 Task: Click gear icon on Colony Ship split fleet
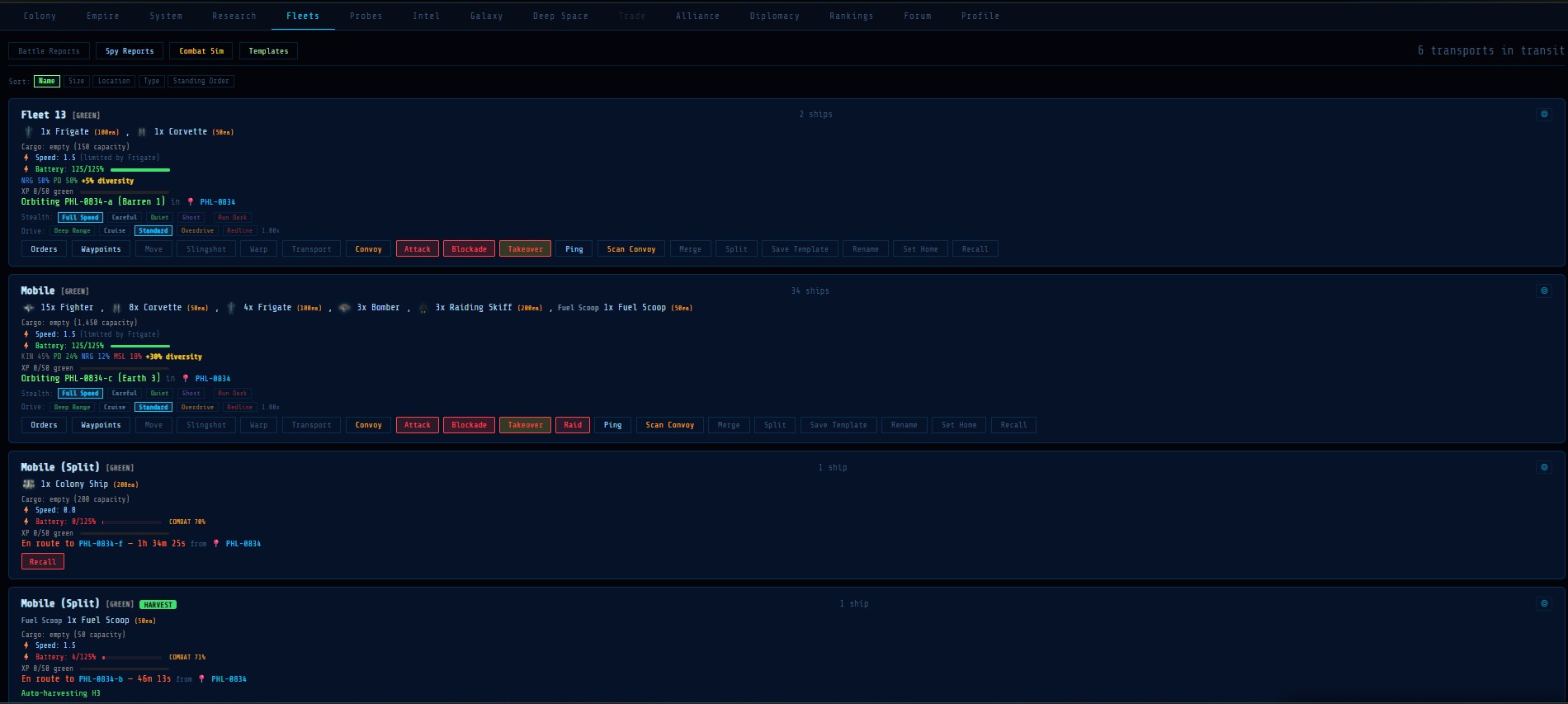(1544, 467)
